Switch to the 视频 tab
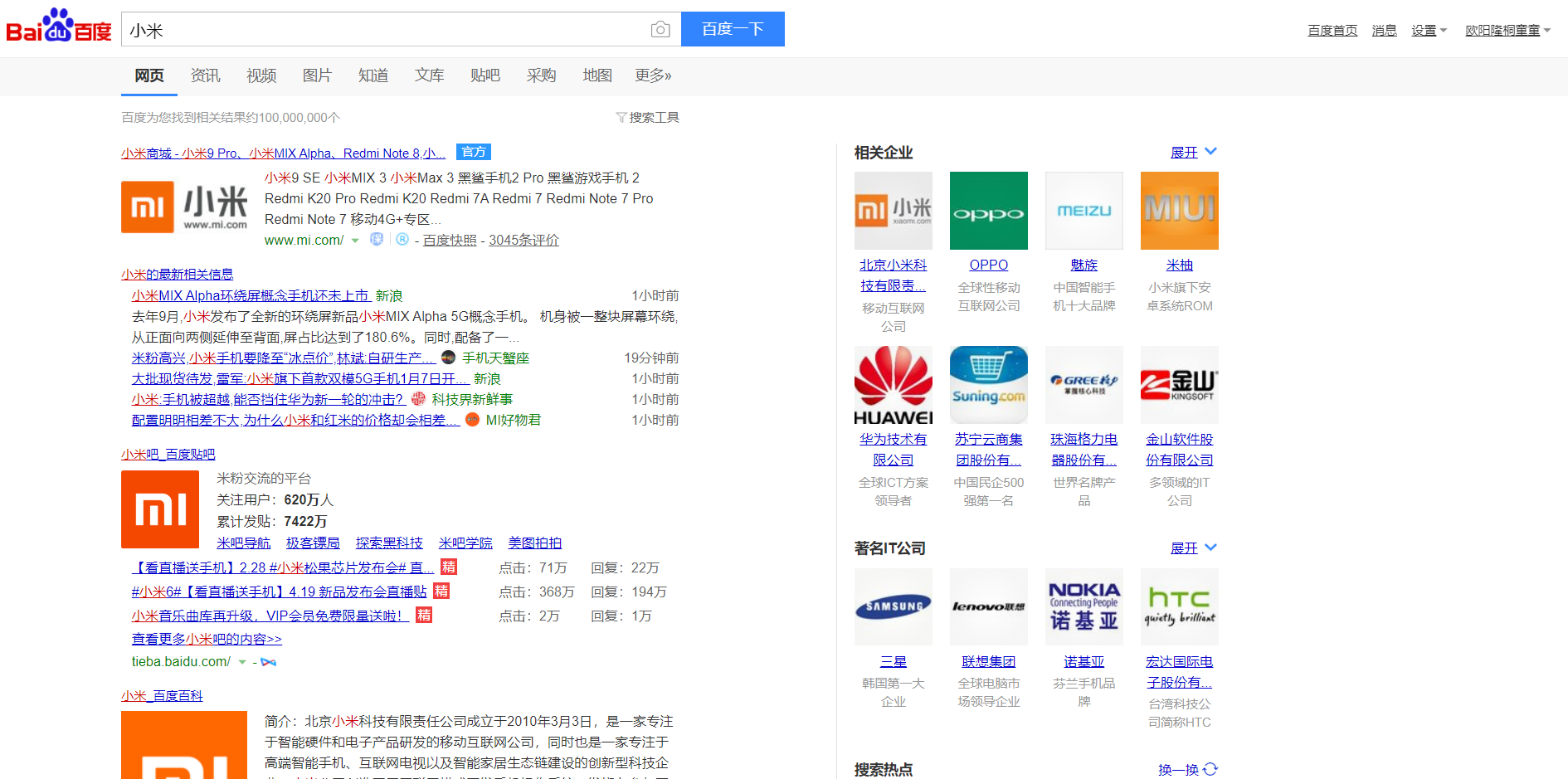This screenshot has height=779, width=1568. pyautogui.click(x=261, y=75)
